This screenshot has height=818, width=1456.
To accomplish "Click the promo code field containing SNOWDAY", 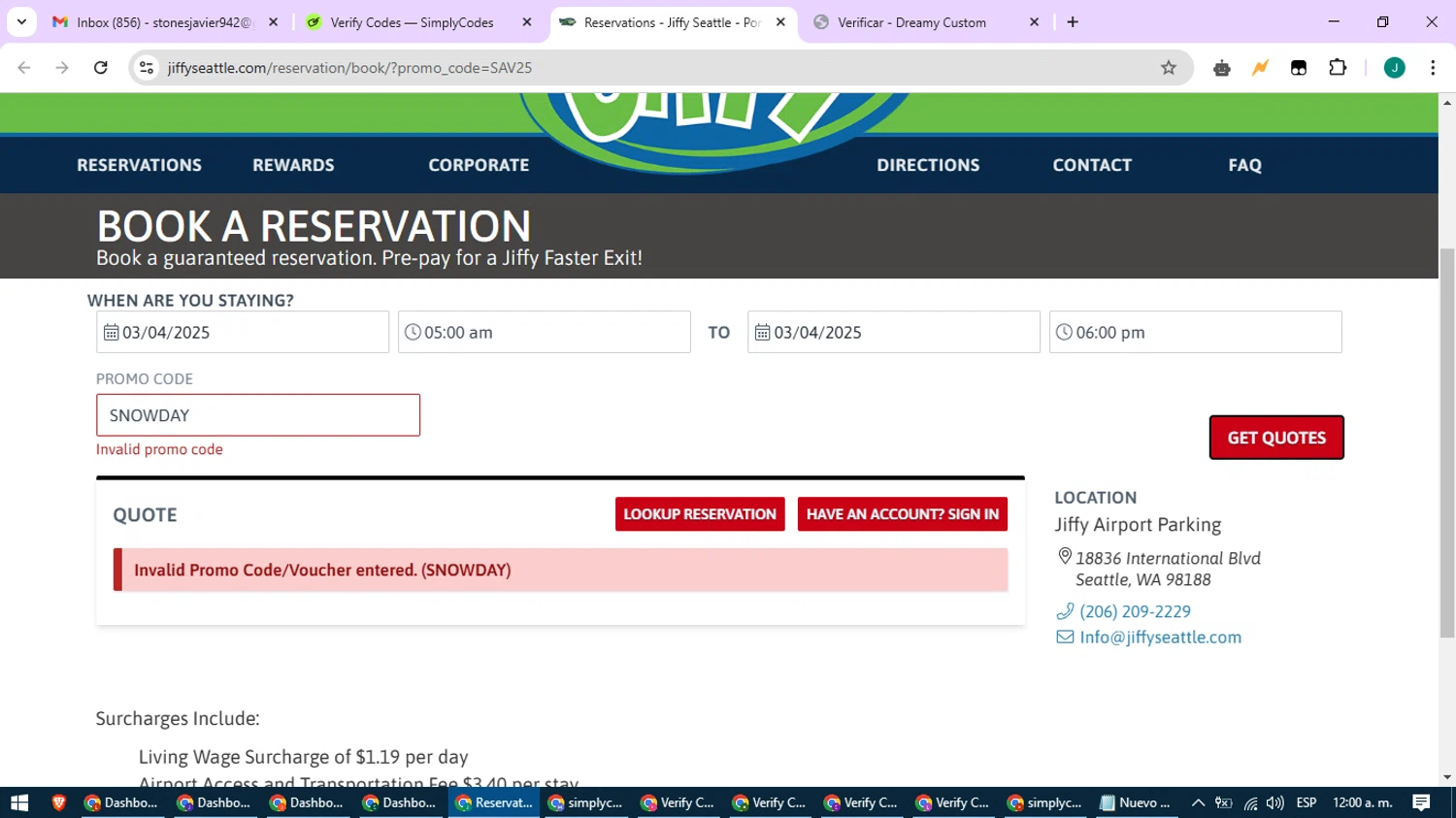I will pyautogui.click(x=258, y=415).
